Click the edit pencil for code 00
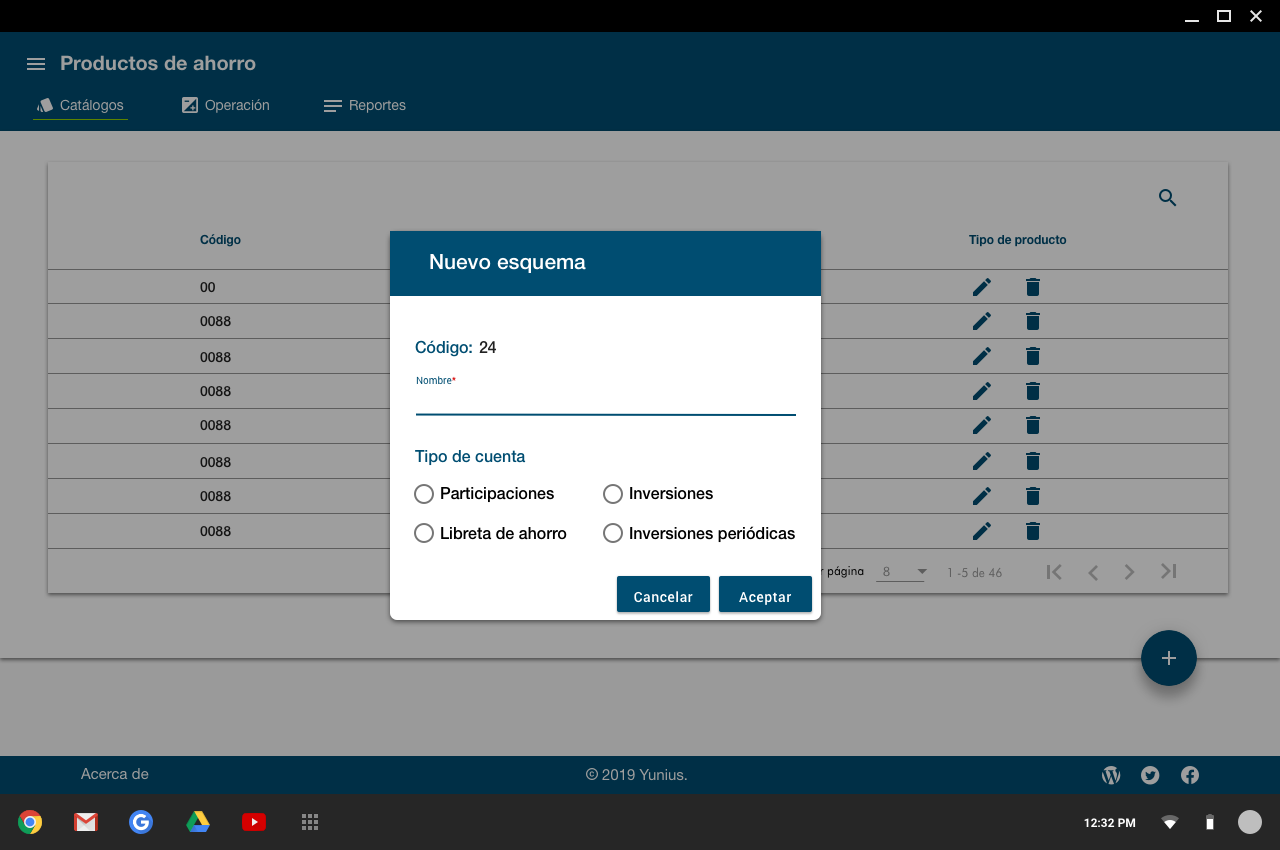This screenshot has height=850, width=1280. tap(982, 287)
